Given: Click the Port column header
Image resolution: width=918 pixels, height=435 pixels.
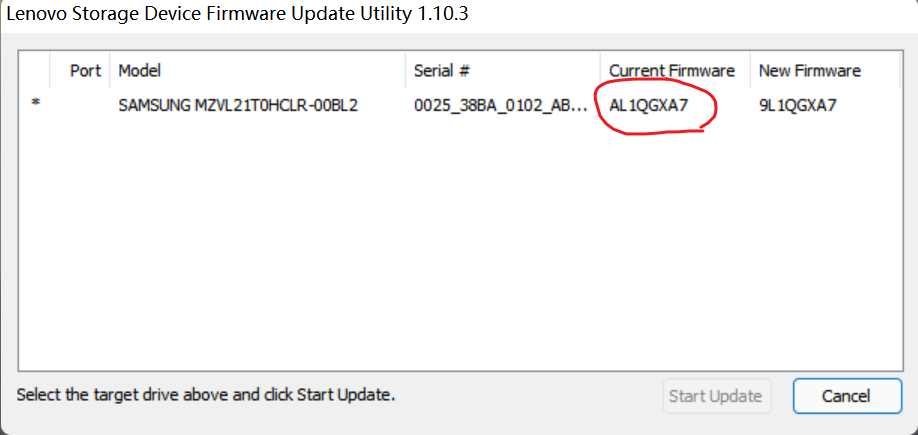Looking at the screenshot, I should coord(85,71).
